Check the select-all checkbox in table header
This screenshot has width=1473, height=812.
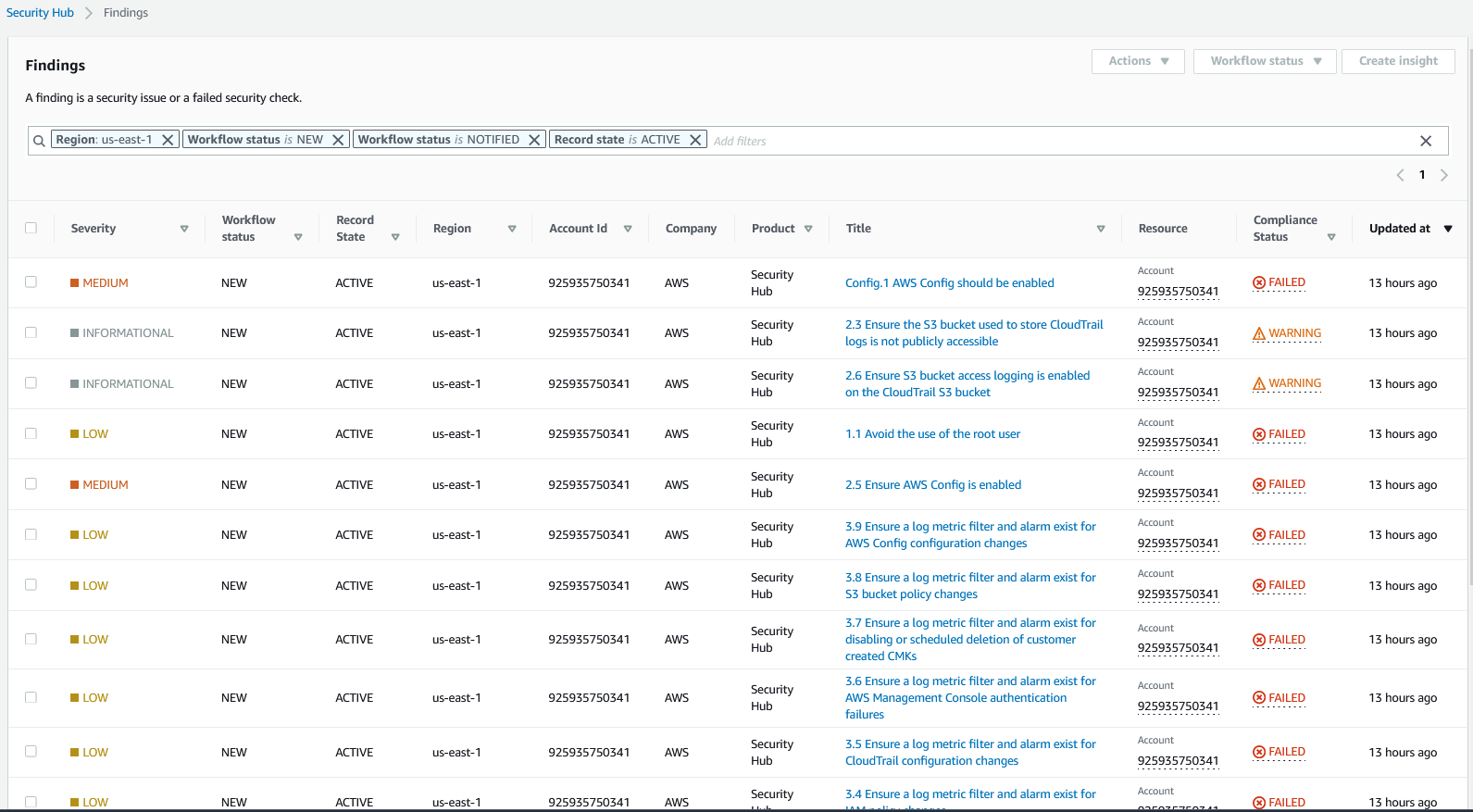[x=31, y=228]
